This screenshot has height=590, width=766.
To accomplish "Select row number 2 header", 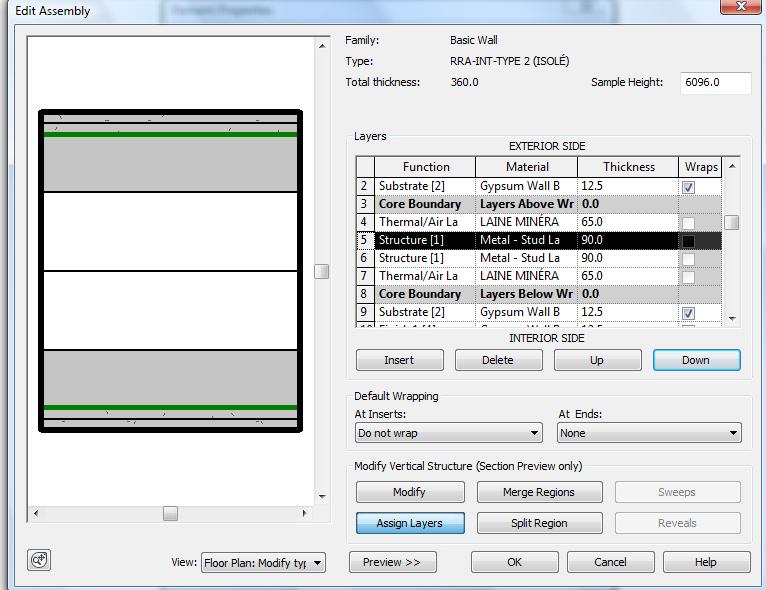I will coord(365,186).
